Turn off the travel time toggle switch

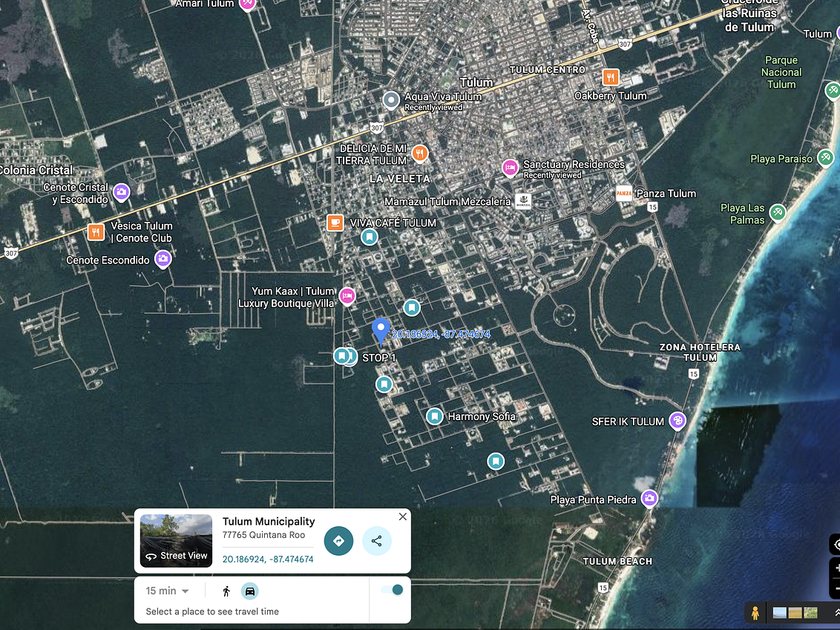point(392,590)
